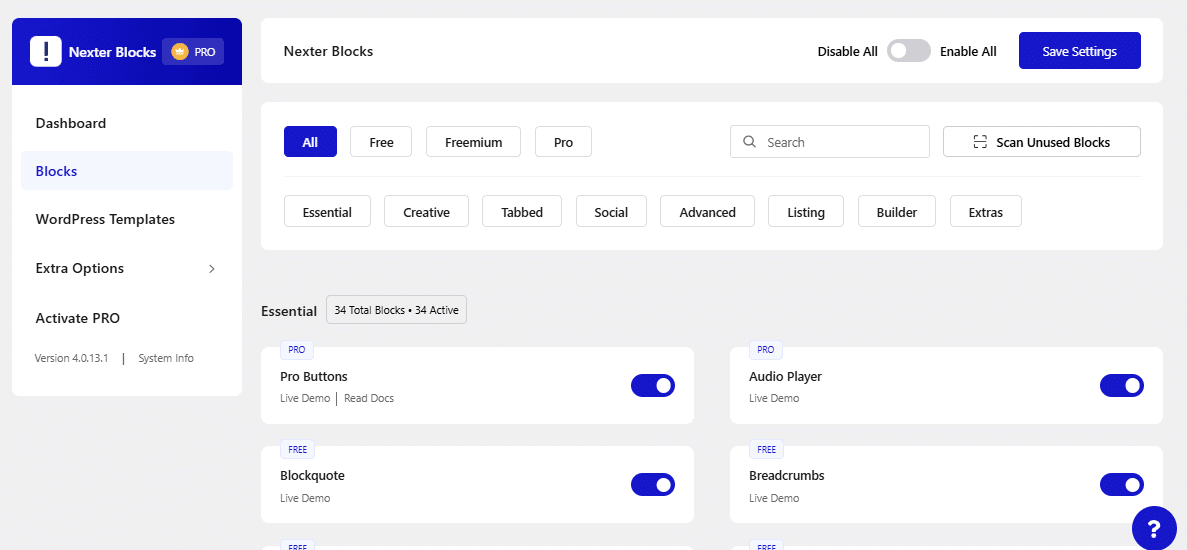Click the FREE tag on Blockquote card
This screenshot has height=550, width=1187.
tap(298, 449)
